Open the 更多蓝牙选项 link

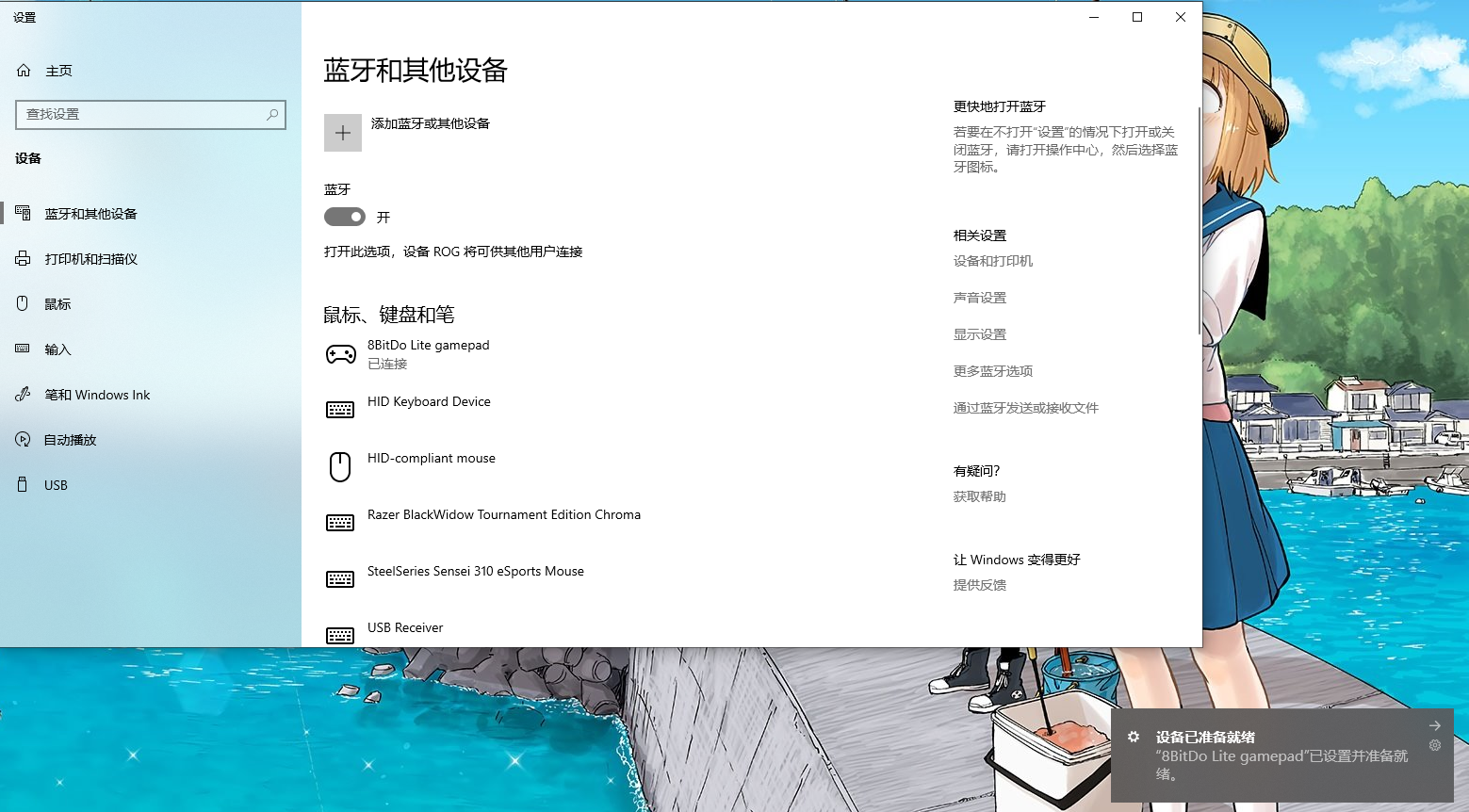(992, 371)
